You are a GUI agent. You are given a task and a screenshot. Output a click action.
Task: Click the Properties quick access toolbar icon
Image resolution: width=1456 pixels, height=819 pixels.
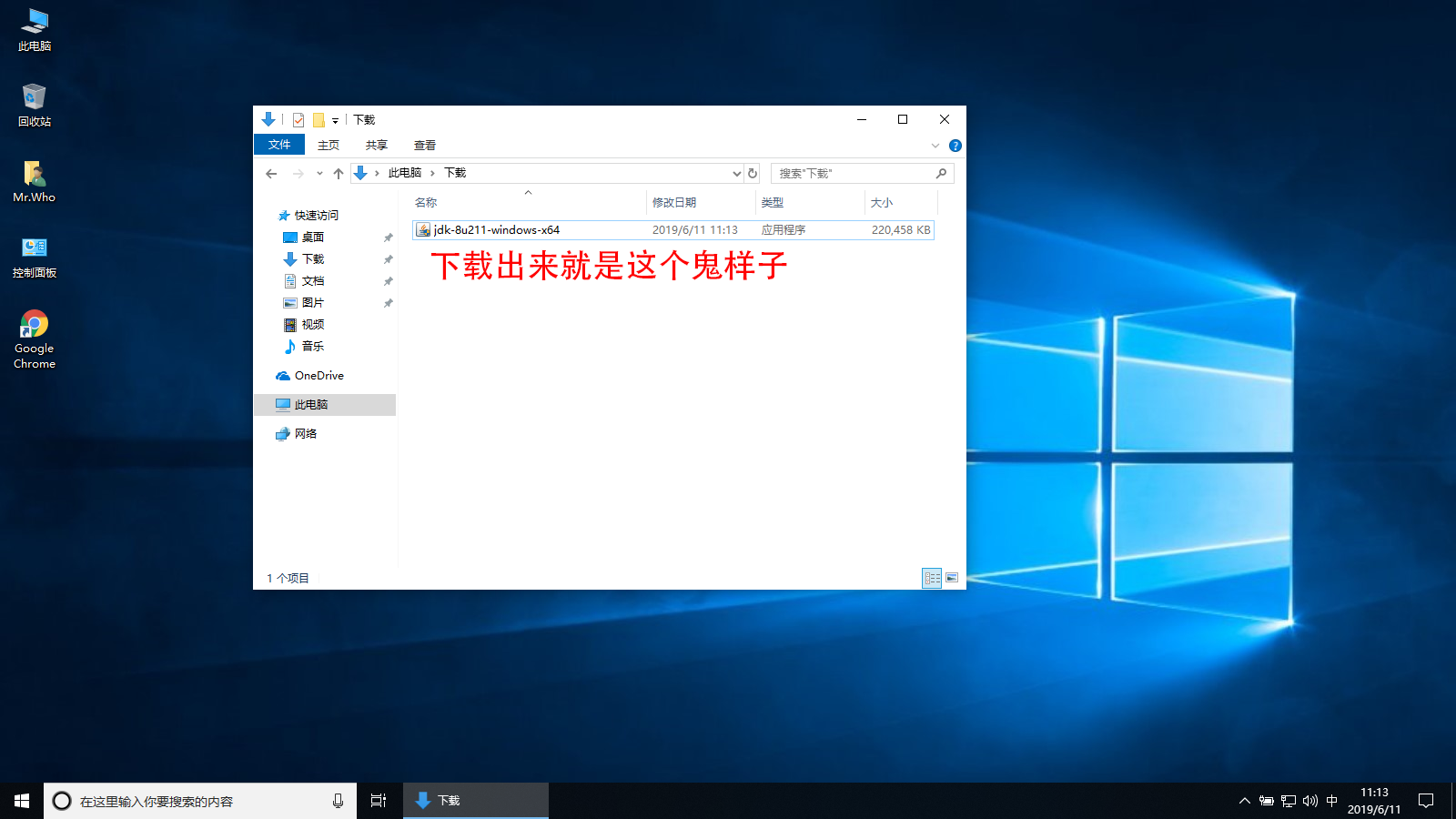(x=298, y=120)
